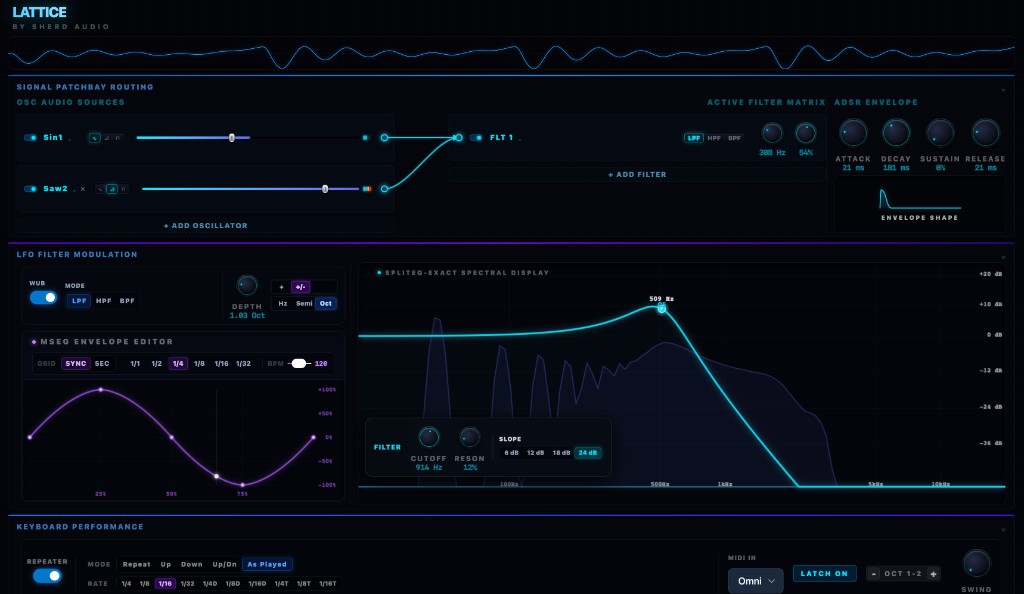Choose HPF type on FLT 1
This screenshot has width=1024, height=594.
pyautogui.click(x=714, y=138)
